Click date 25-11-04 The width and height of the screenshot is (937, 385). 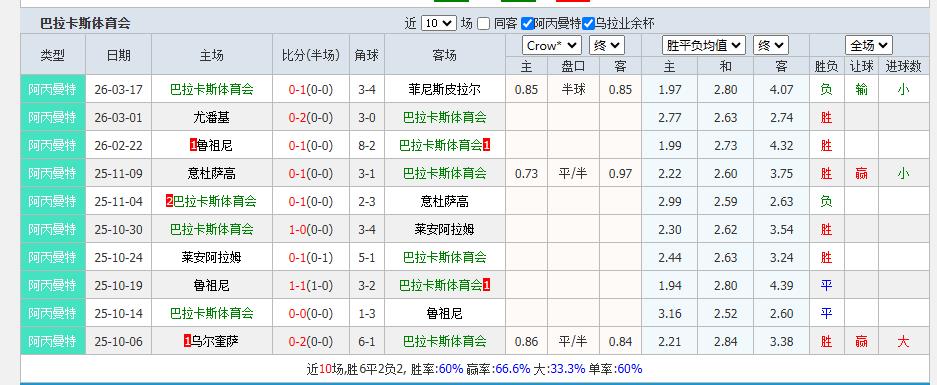pyautogui.click(x=118, y=201)
